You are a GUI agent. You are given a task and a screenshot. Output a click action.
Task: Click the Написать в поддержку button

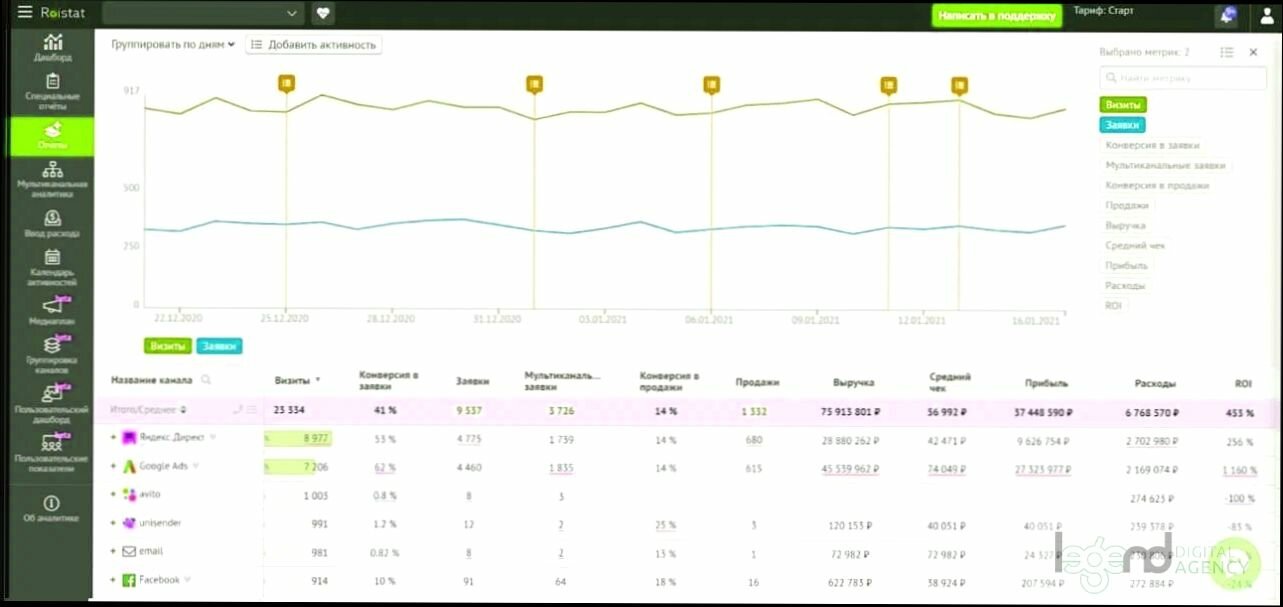coord(997,15)
